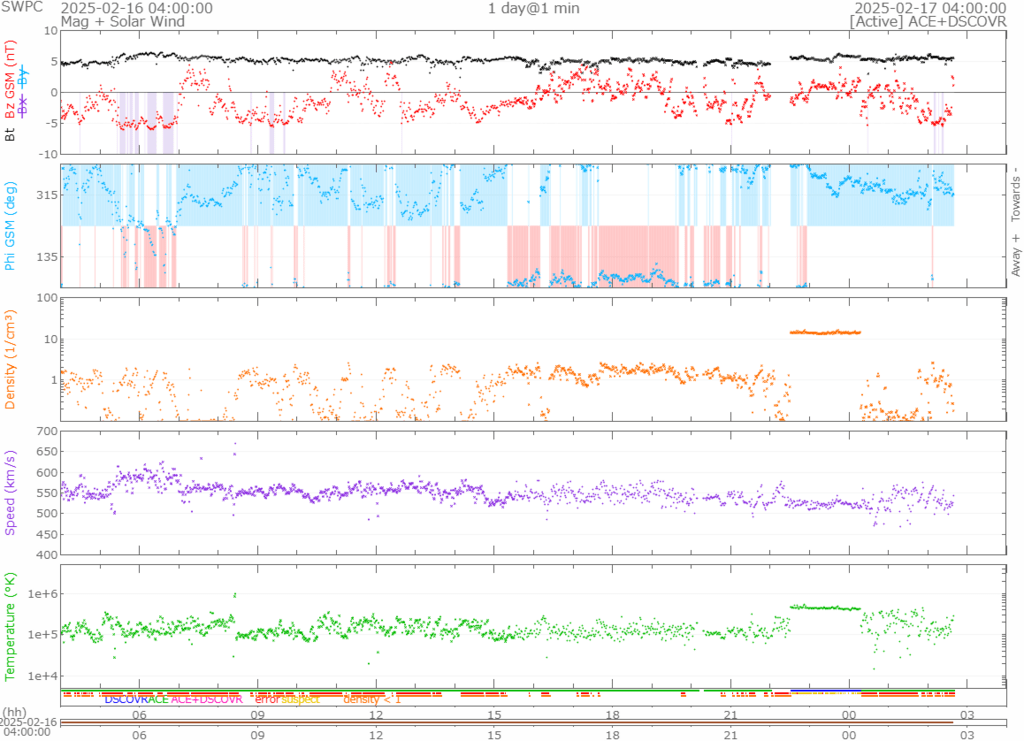1024x741 pixels.
Task: Click the SWPC label in top corner
Action: click(x=20, y=8)
